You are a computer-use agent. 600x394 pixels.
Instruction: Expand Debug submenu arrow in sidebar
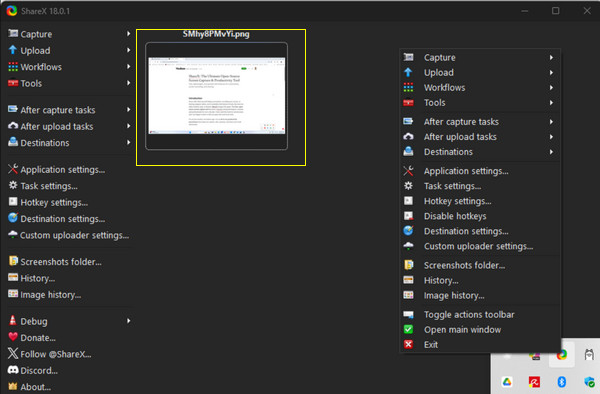(129, 321)
